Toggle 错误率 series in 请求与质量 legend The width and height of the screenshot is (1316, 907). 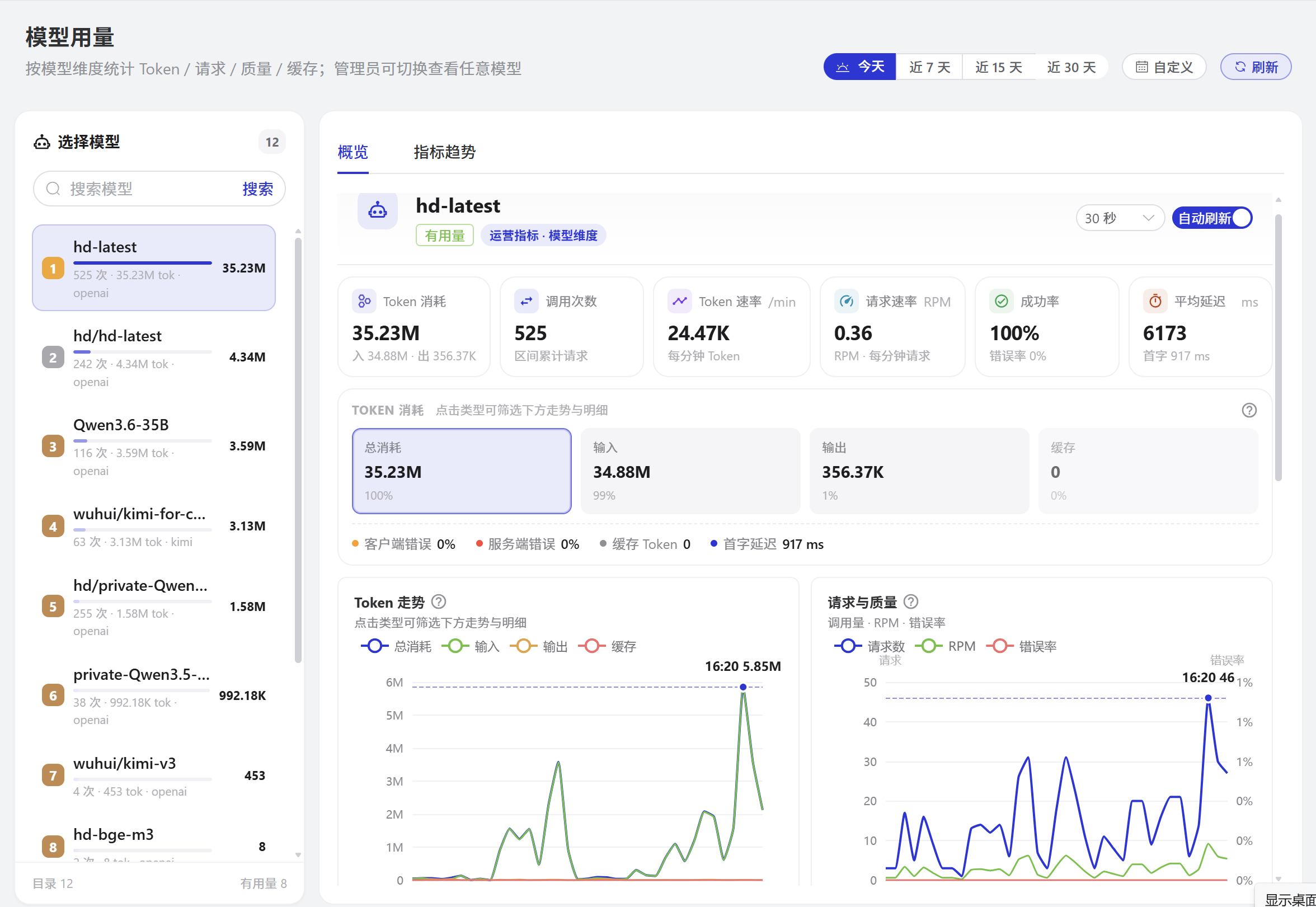pos(1021,646)
